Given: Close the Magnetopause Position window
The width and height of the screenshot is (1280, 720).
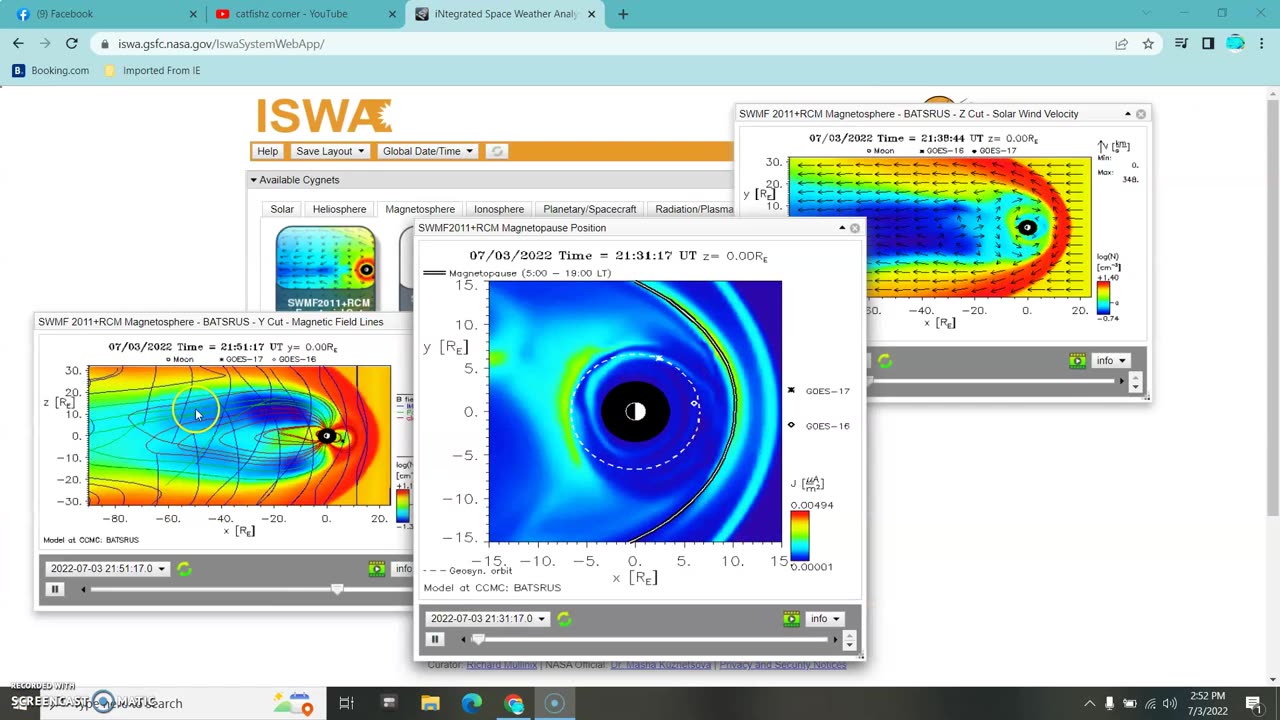Looking at the screenshot, I should pyautogui.click(x=855, y=228).
